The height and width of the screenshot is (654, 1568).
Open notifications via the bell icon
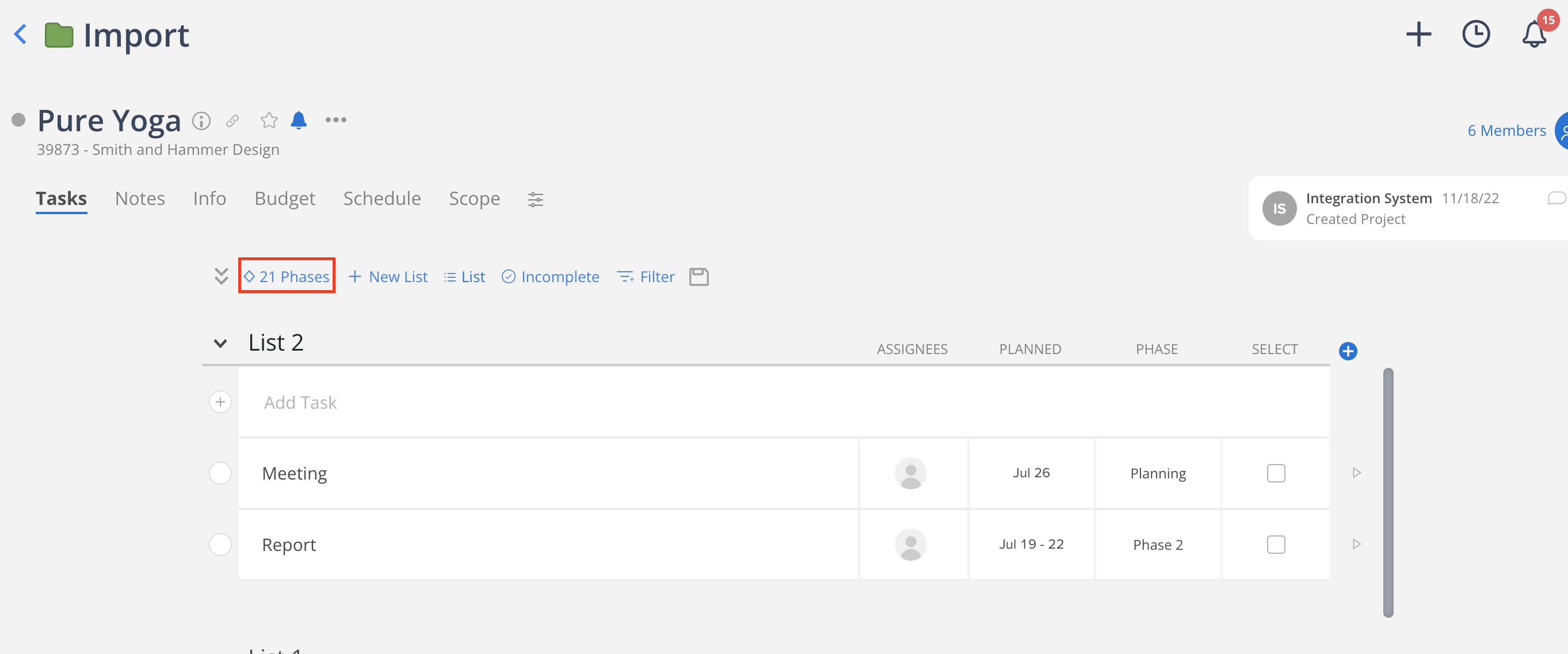pos(1533,36)
